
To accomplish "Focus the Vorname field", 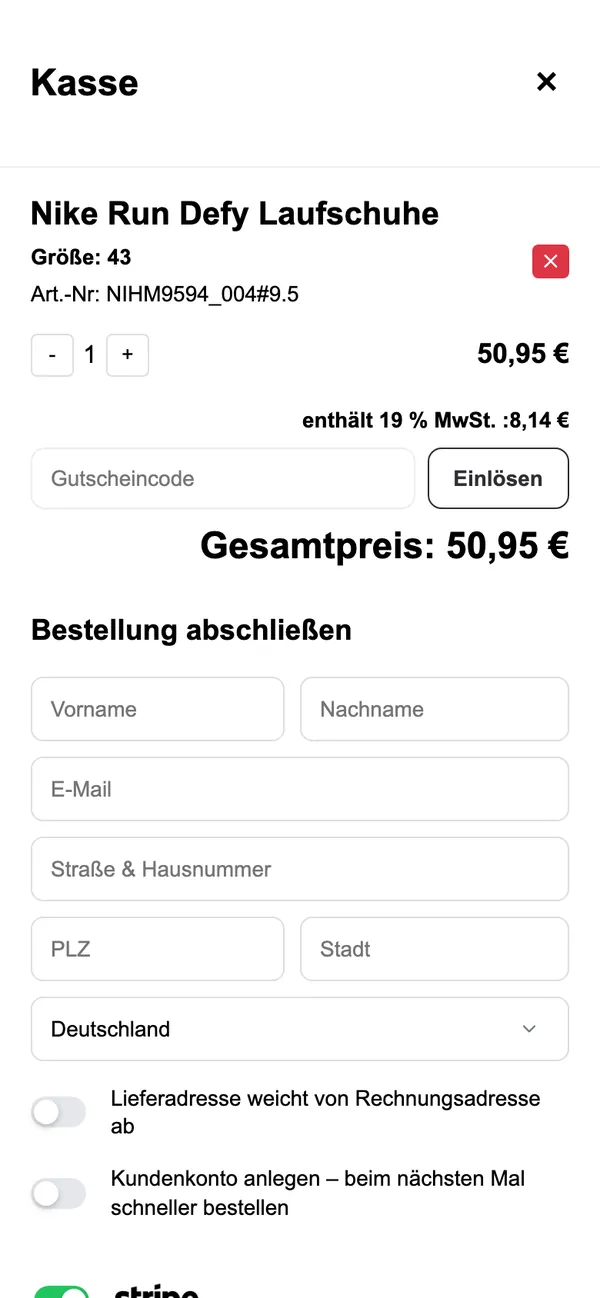I will pos(158,709).
